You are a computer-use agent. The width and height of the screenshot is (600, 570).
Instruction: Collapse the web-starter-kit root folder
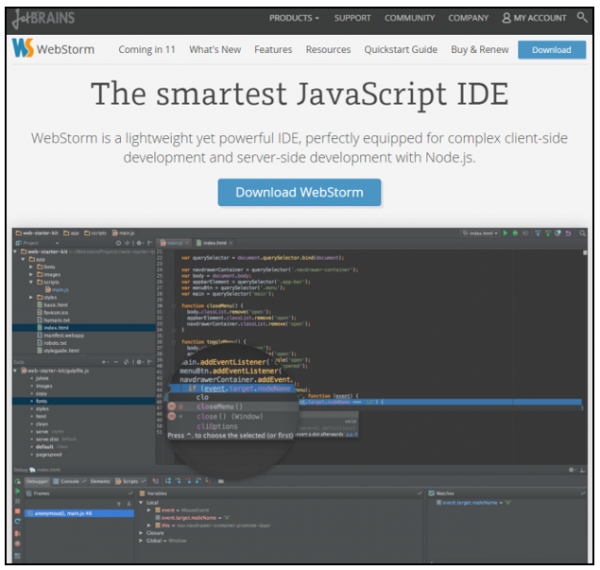[15, 251]
